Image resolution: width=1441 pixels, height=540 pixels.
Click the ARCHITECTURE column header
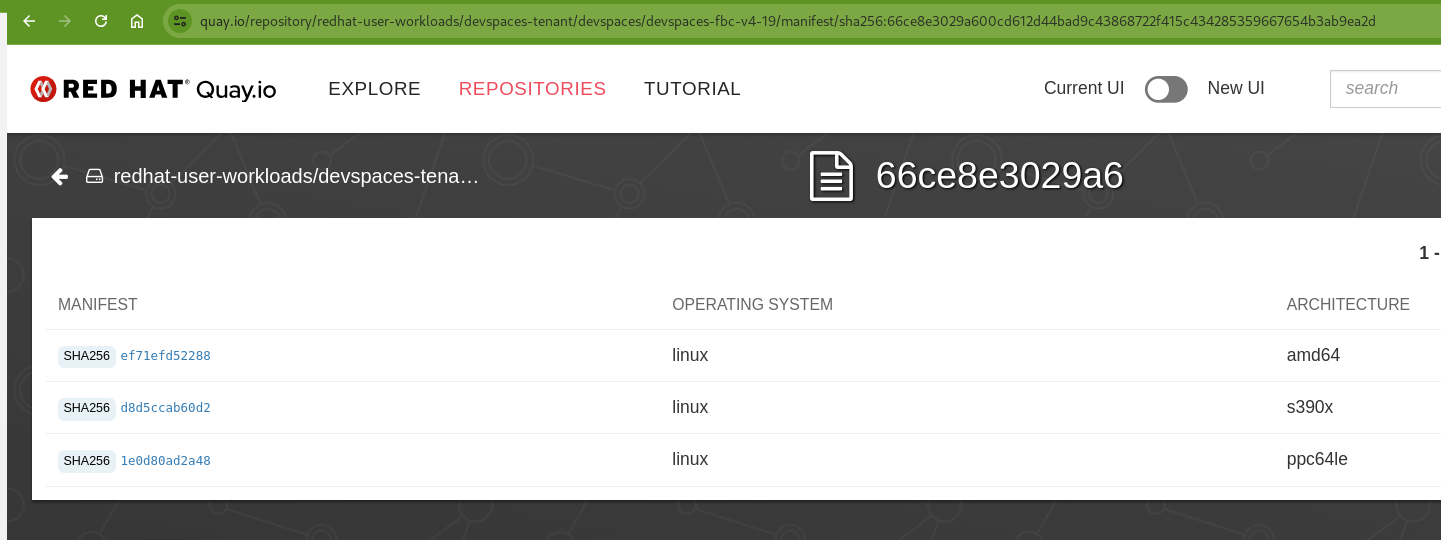[1348, 304]
